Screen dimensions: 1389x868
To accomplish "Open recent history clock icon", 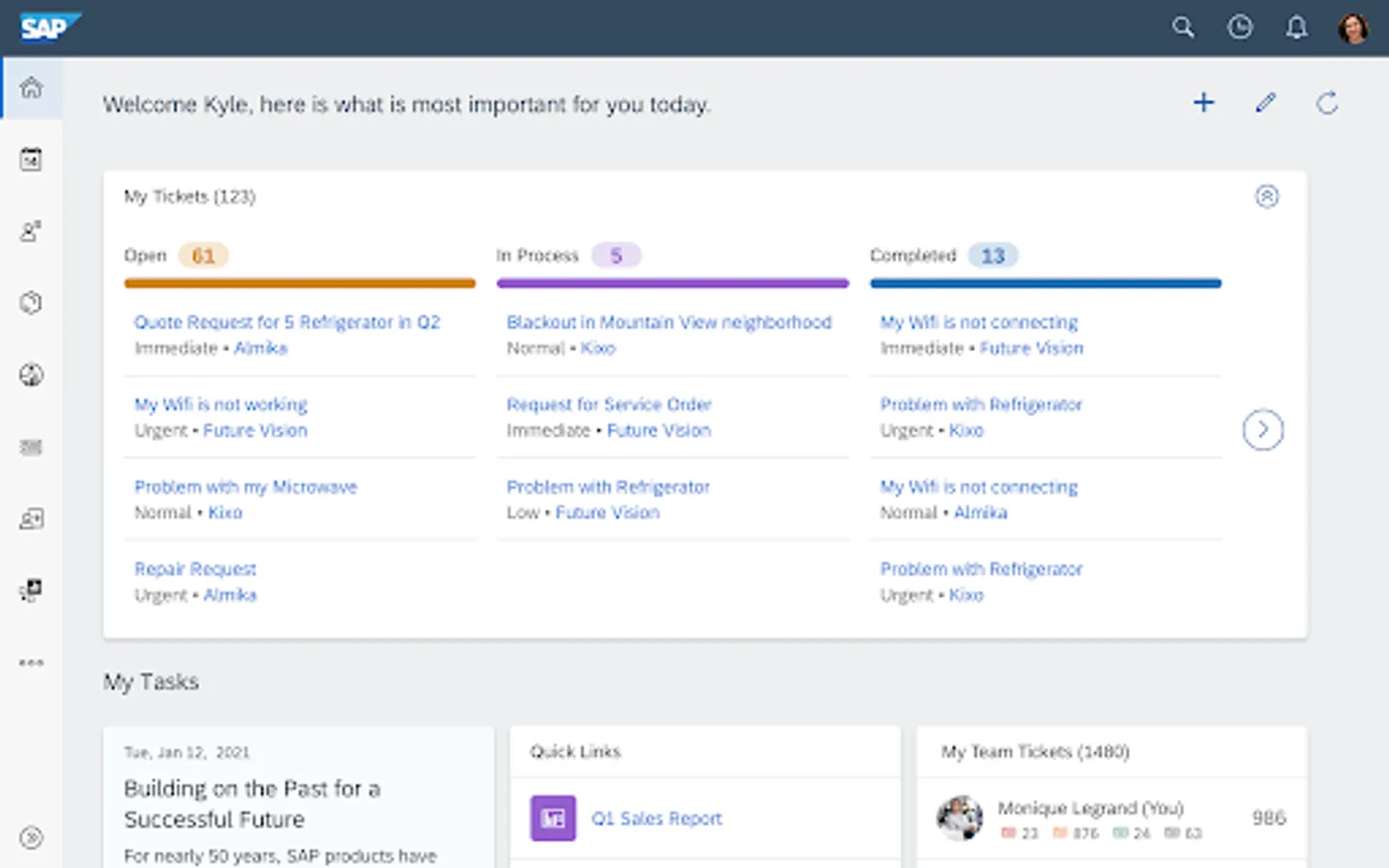I will 1239,27.
